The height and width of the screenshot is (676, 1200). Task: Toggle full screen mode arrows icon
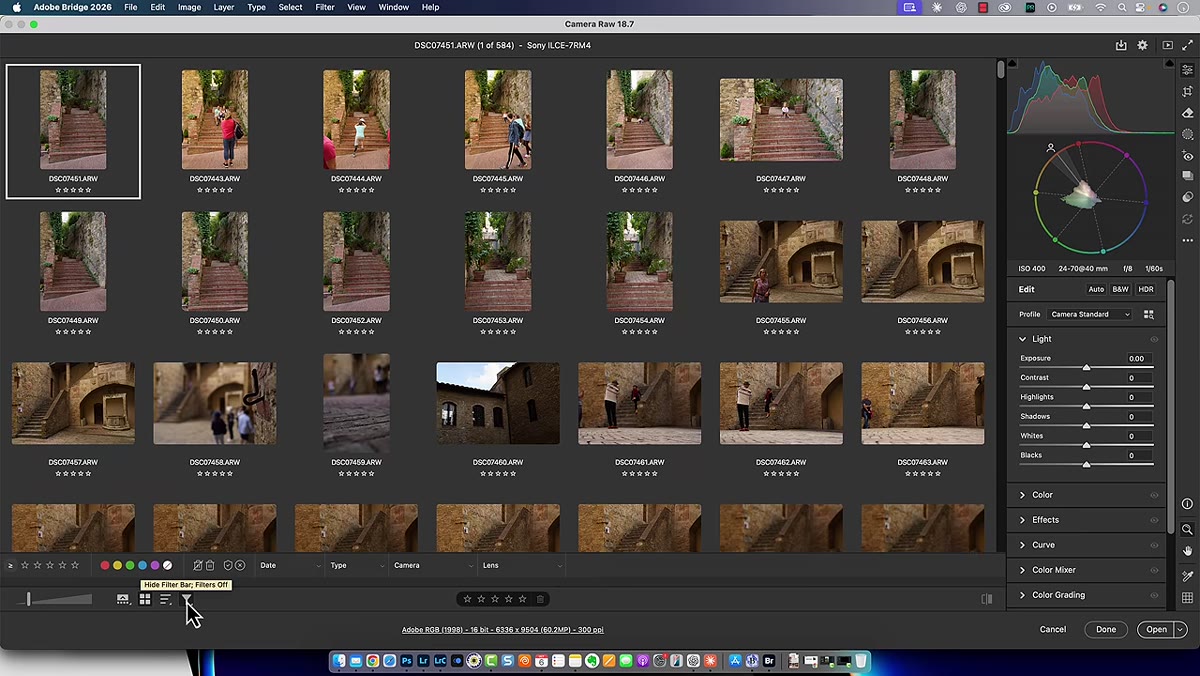1188,45
